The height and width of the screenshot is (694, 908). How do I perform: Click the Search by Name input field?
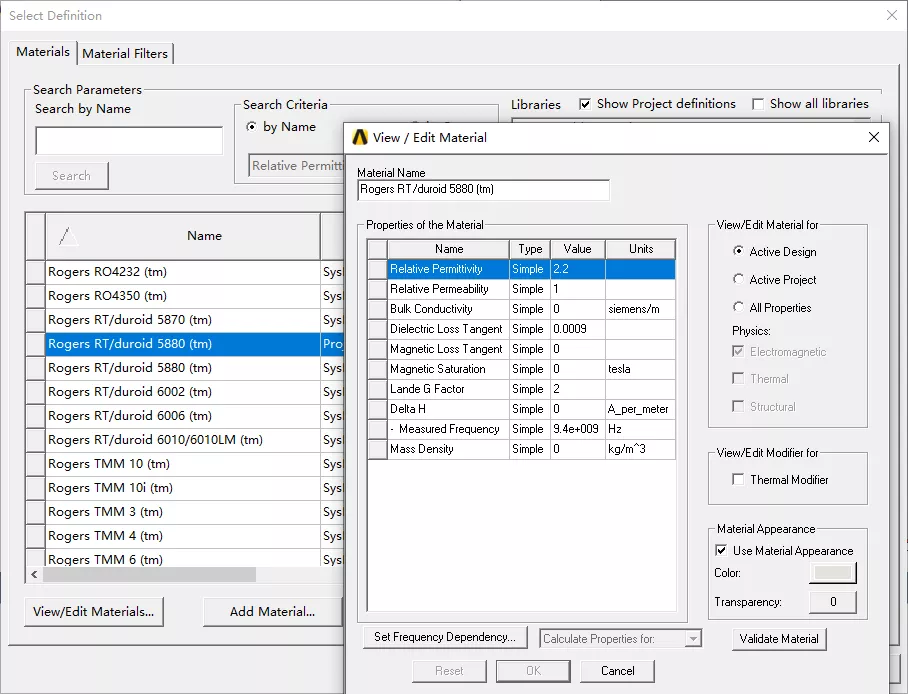coord(129,141)
